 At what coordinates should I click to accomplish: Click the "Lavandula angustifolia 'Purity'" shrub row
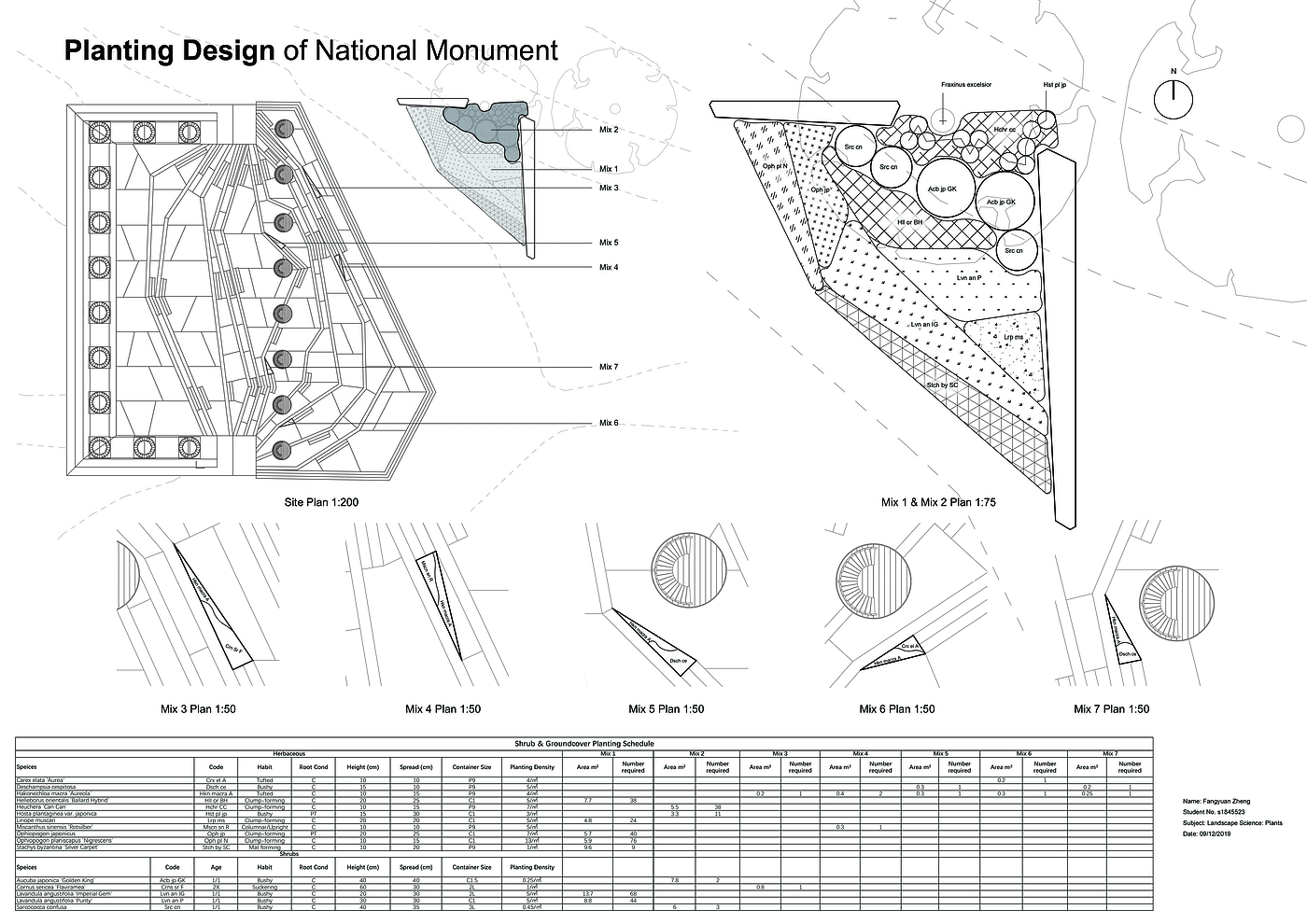pos(584,900)
